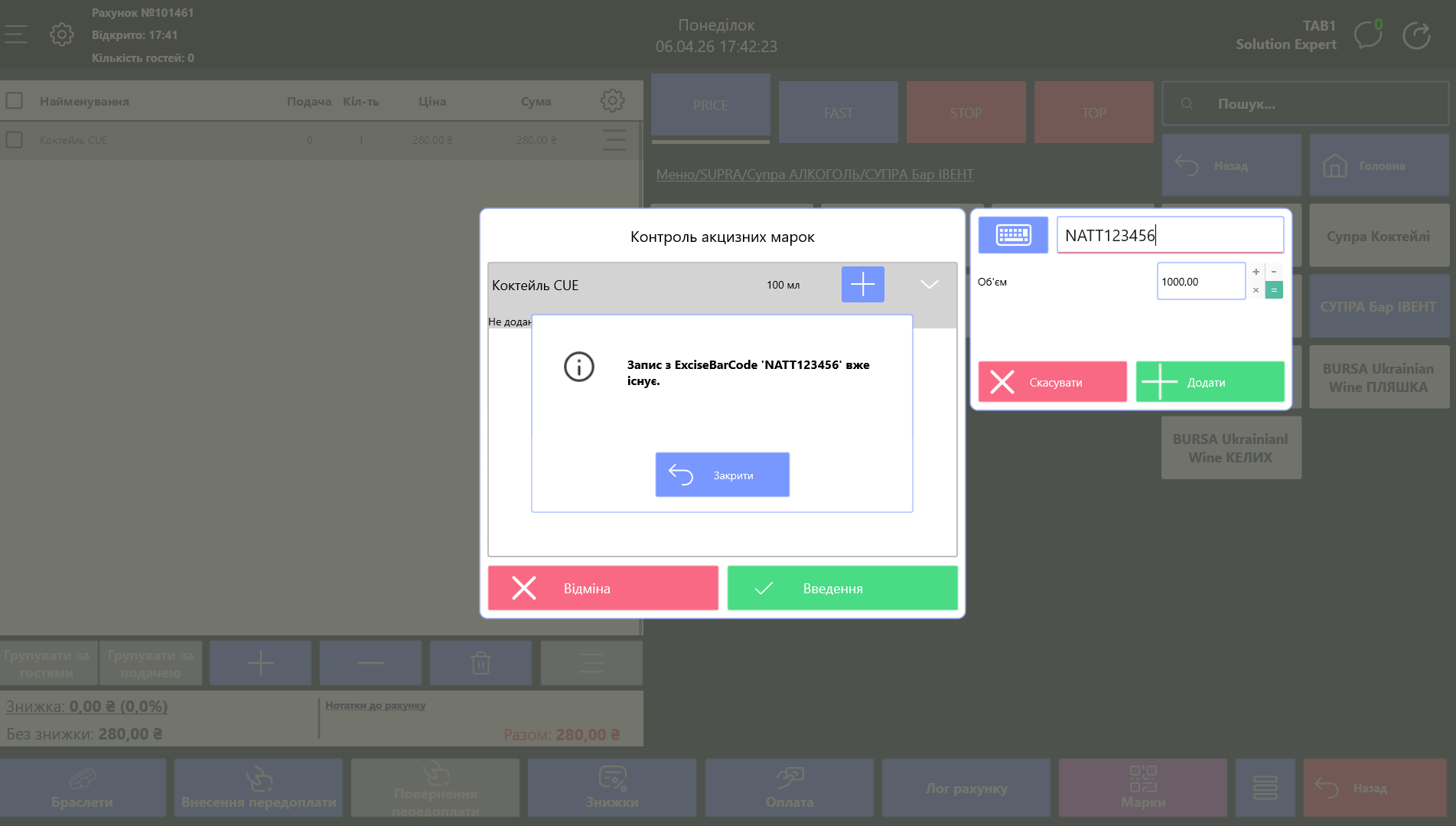Click the share arrow icon top right

coord(1416,35)
